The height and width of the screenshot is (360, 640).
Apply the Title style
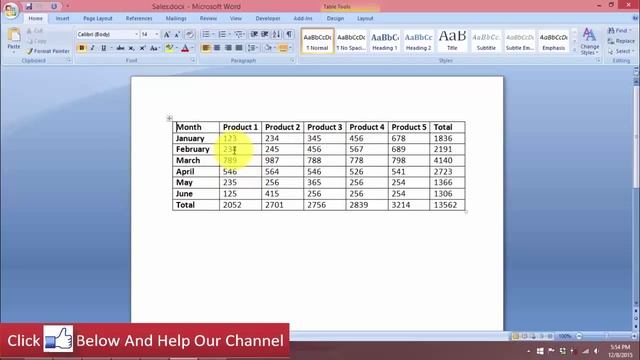(x=452, y=41)
